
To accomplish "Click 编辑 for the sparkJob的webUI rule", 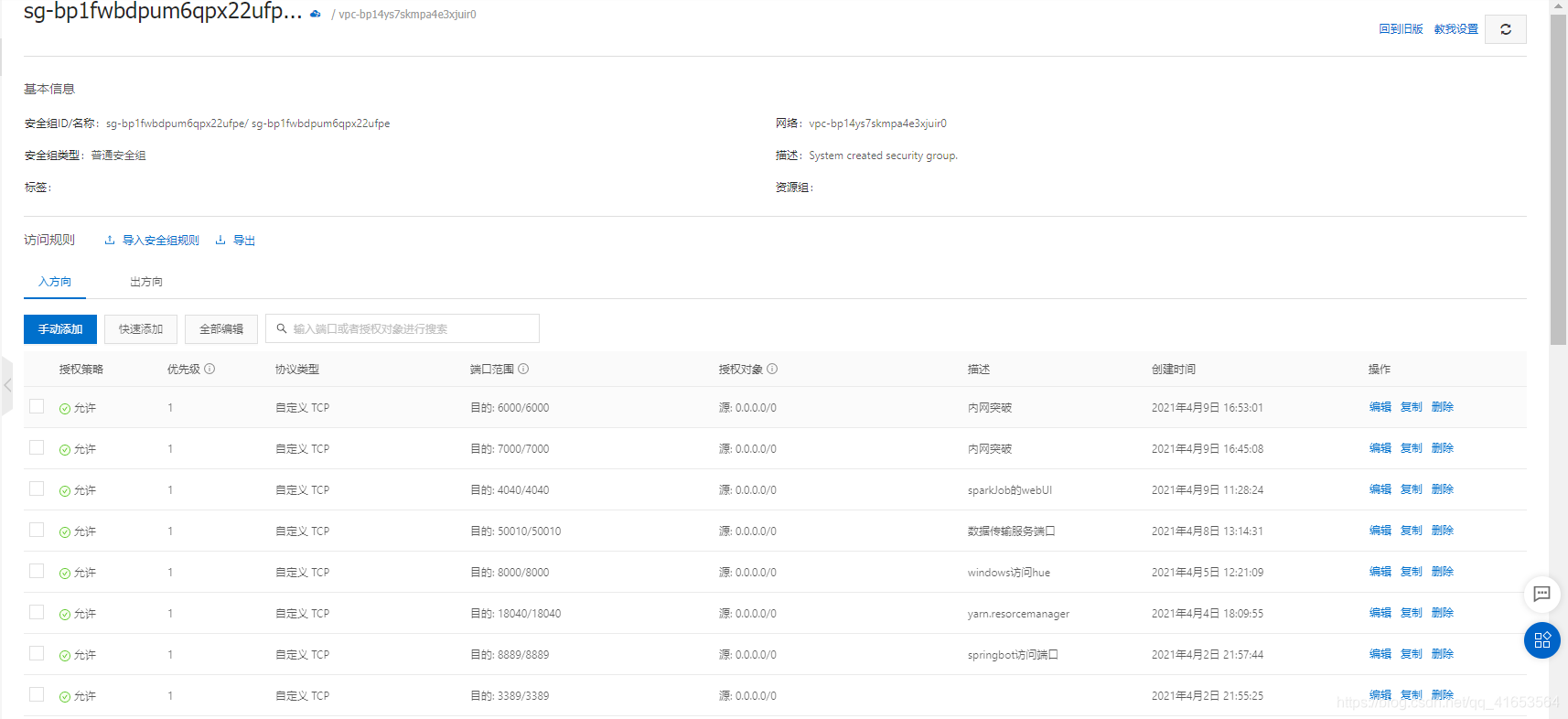I will (1380, 489).
